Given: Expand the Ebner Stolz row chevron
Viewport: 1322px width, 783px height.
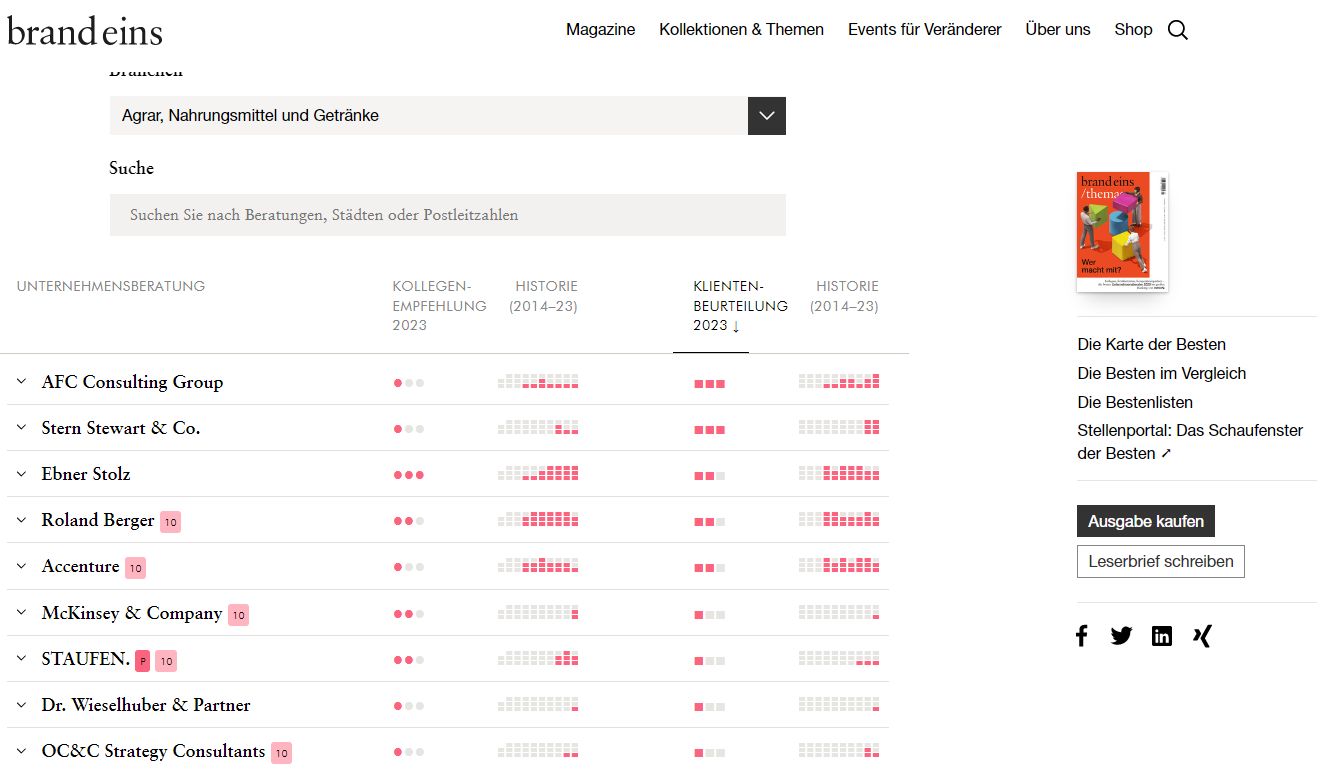Looking at the screenshot, I should point(22,474).
